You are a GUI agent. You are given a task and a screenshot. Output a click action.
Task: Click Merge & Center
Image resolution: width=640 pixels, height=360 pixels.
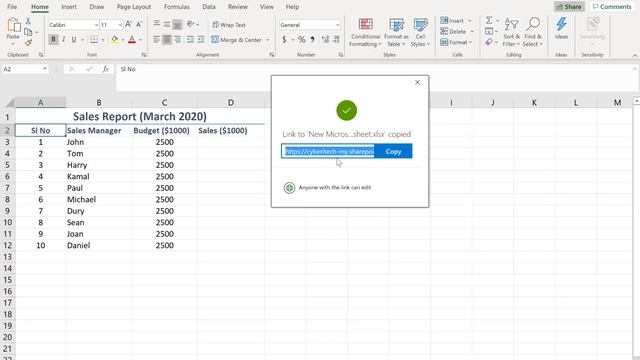[237, 40]
